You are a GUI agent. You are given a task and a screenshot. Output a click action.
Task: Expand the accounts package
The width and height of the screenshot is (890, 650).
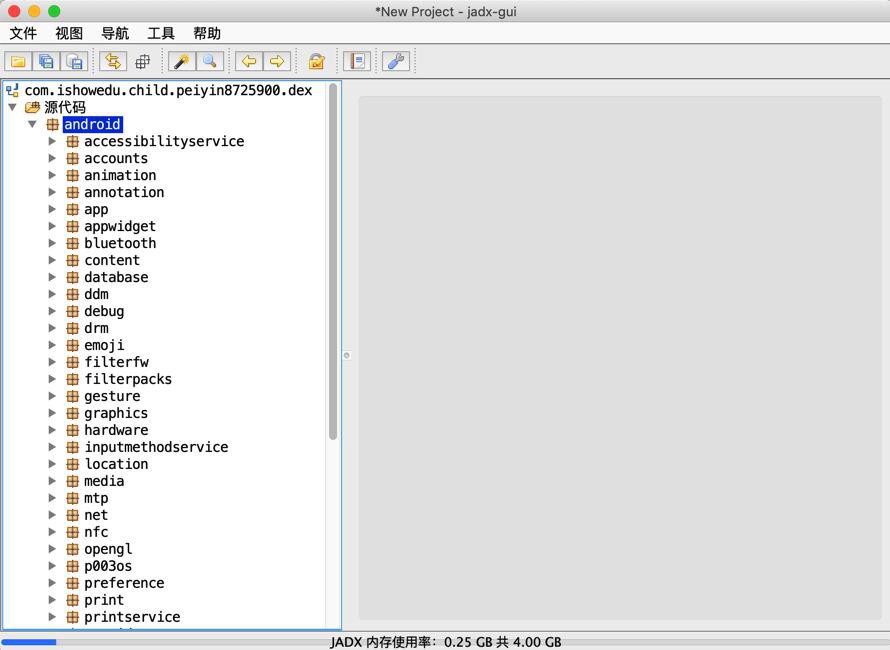(x=52, y=158)
